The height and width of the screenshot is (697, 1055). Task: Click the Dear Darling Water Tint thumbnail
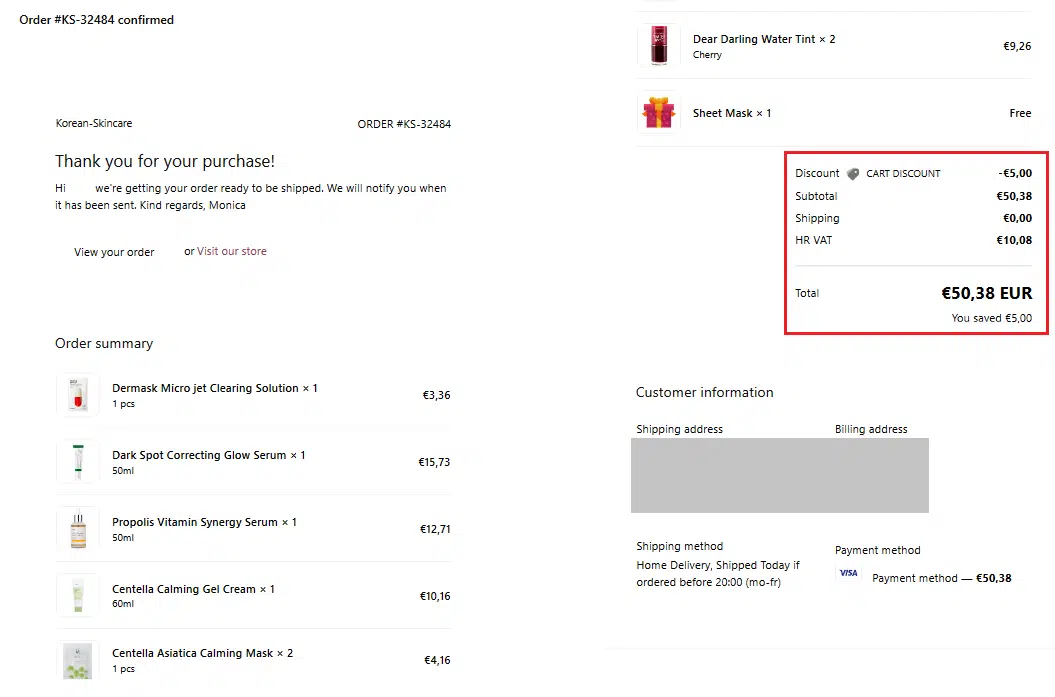point(658,45)
